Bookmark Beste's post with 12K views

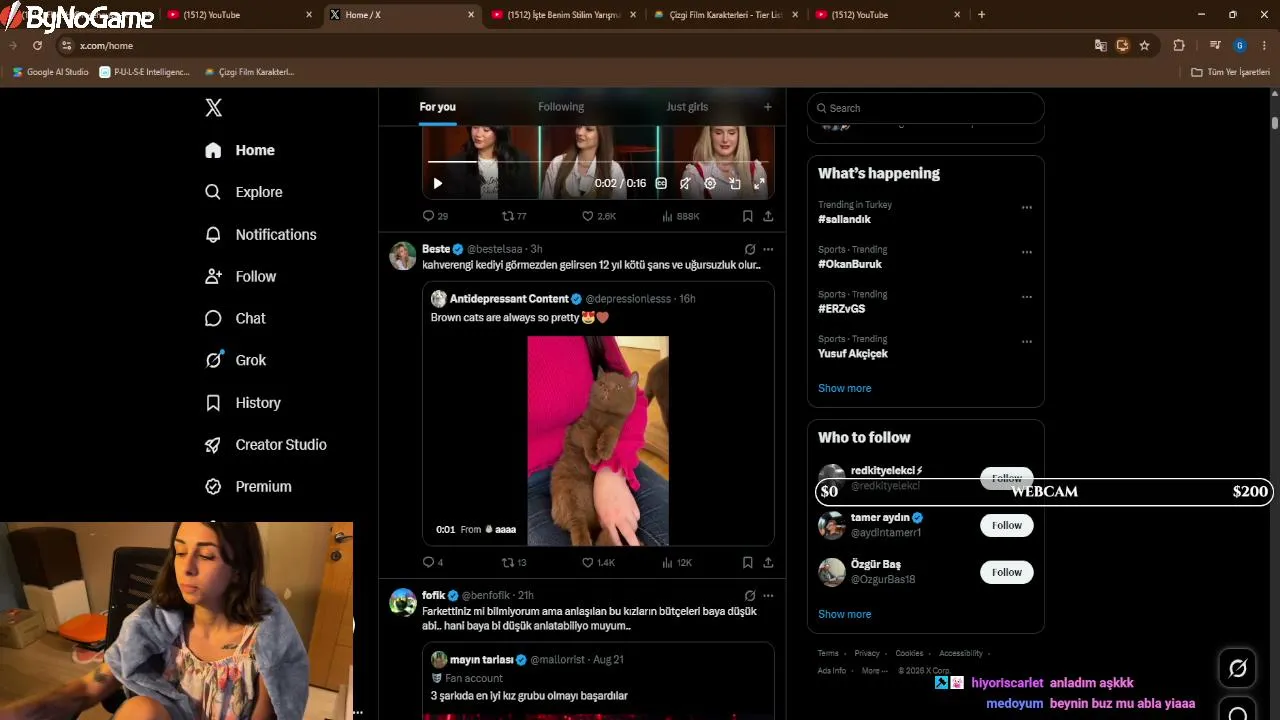tap(747, 563)
